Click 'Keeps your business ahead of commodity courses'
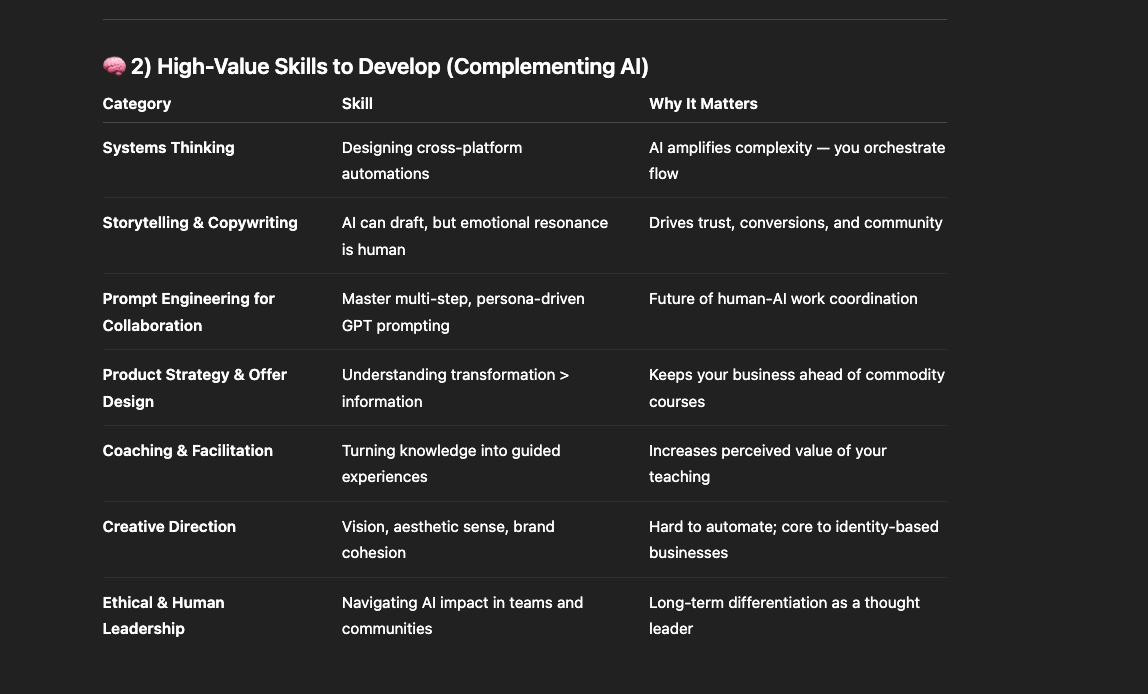Viewport: 1148px width, 694px height. 796,388
